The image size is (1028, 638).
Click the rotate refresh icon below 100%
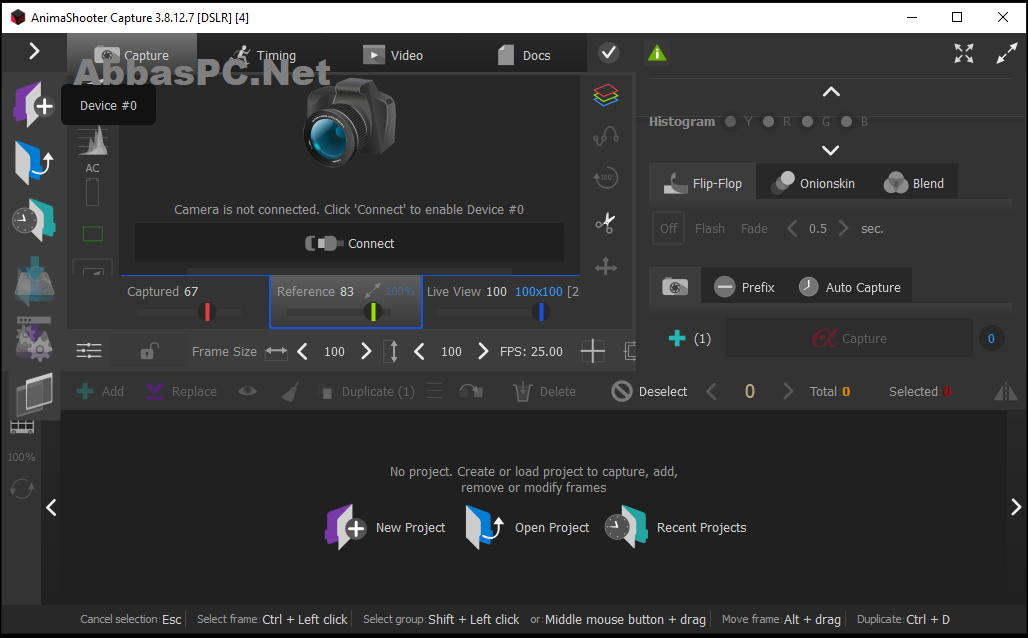(22, 488)
